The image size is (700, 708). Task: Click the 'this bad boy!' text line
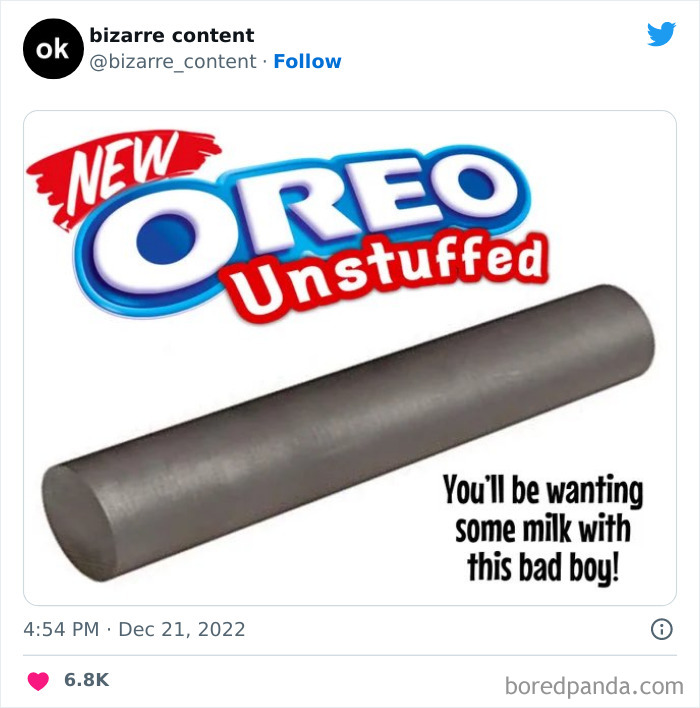[x=543, y=568]
